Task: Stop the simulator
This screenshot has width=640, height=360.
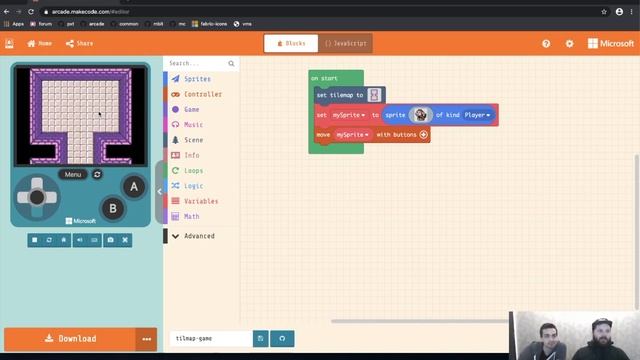Action: point(35,240)
